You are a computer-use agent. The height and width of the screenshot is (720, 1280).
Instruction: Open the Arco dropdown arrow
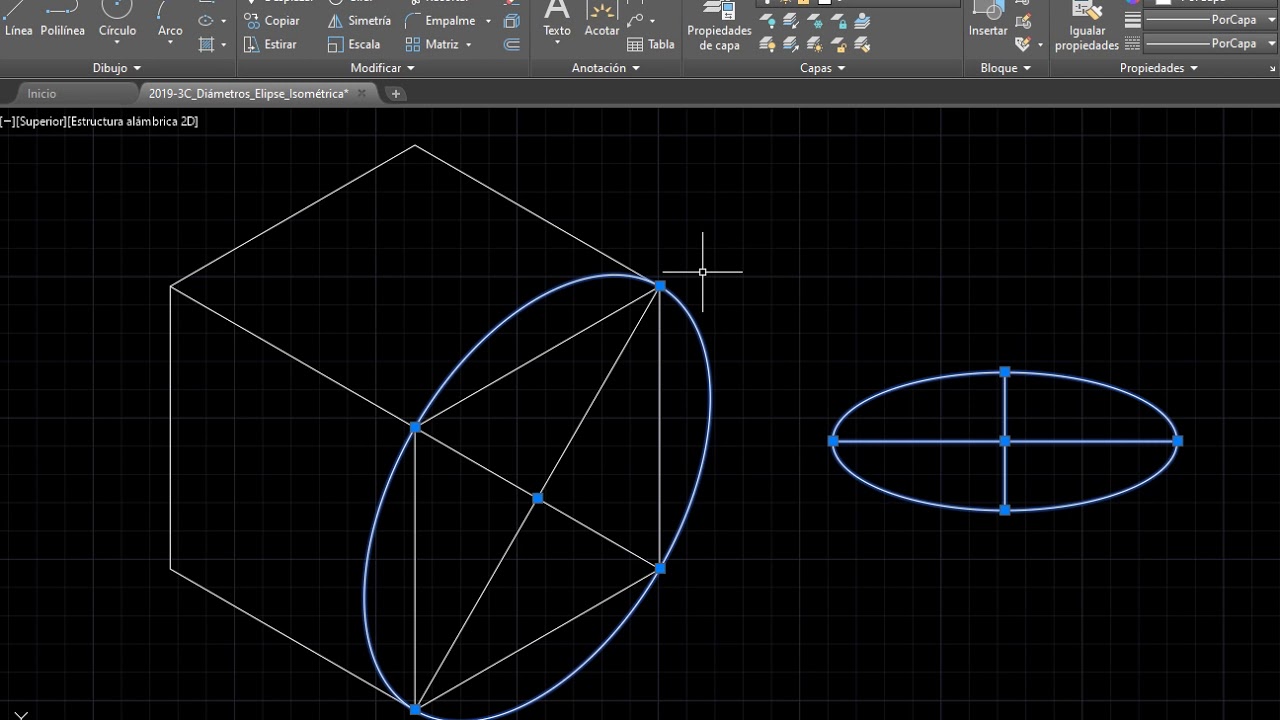170,43
